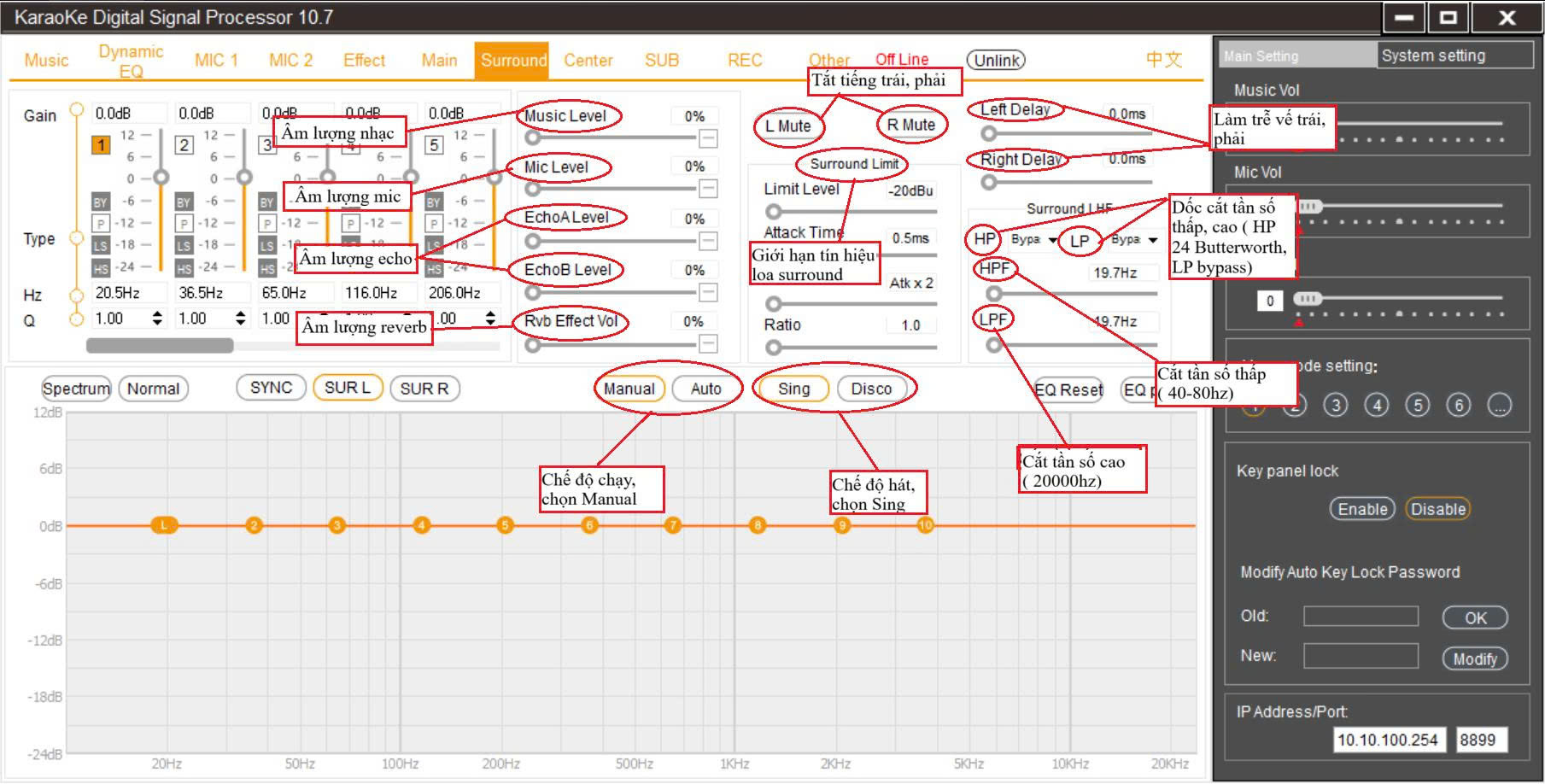Click minus box beside Mic Level slider
This screenshot has height=784, width=1545.
click(x=708, y=189)
